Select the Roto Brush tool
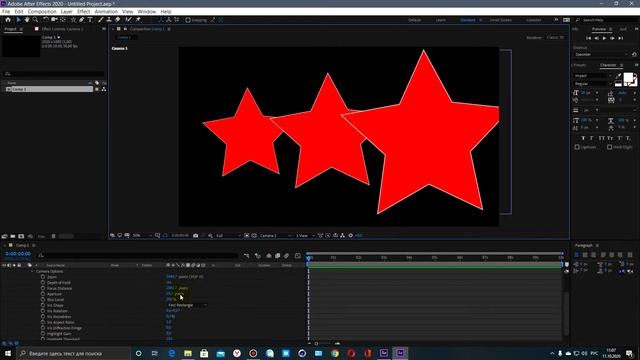This screenshot has height=360, width=640. (x=129, y=20)
